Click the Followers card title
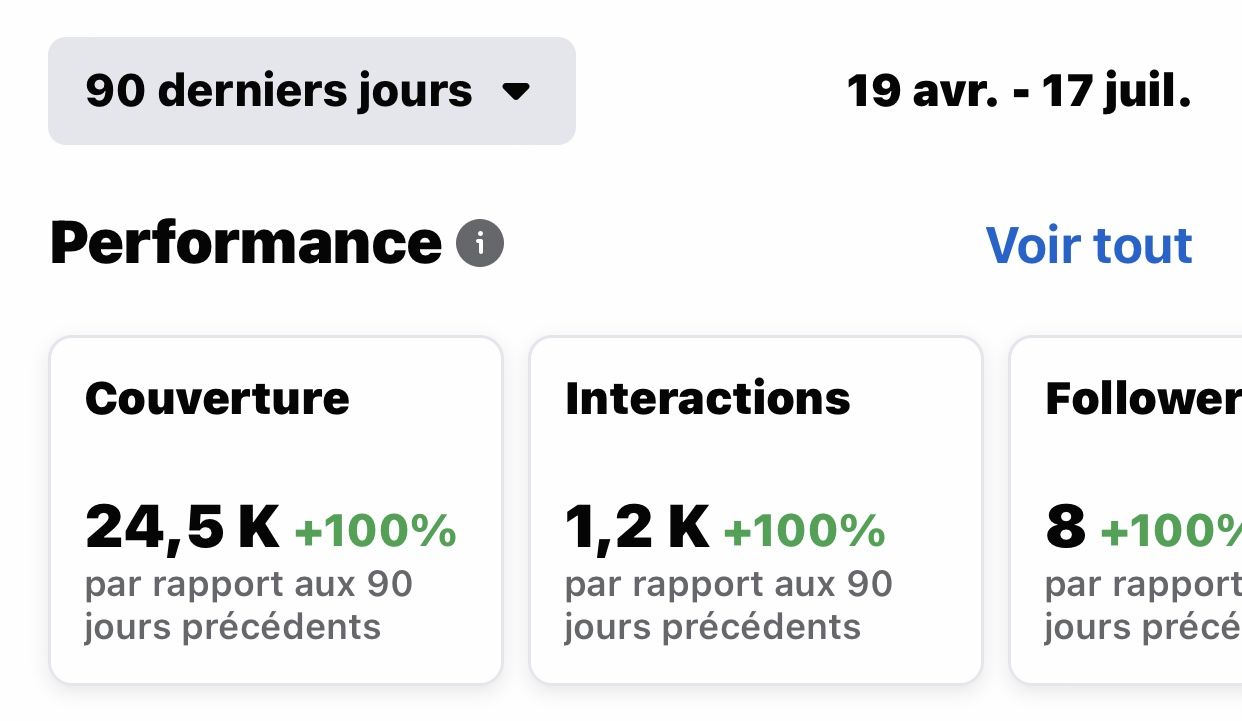 [1143, 398]
